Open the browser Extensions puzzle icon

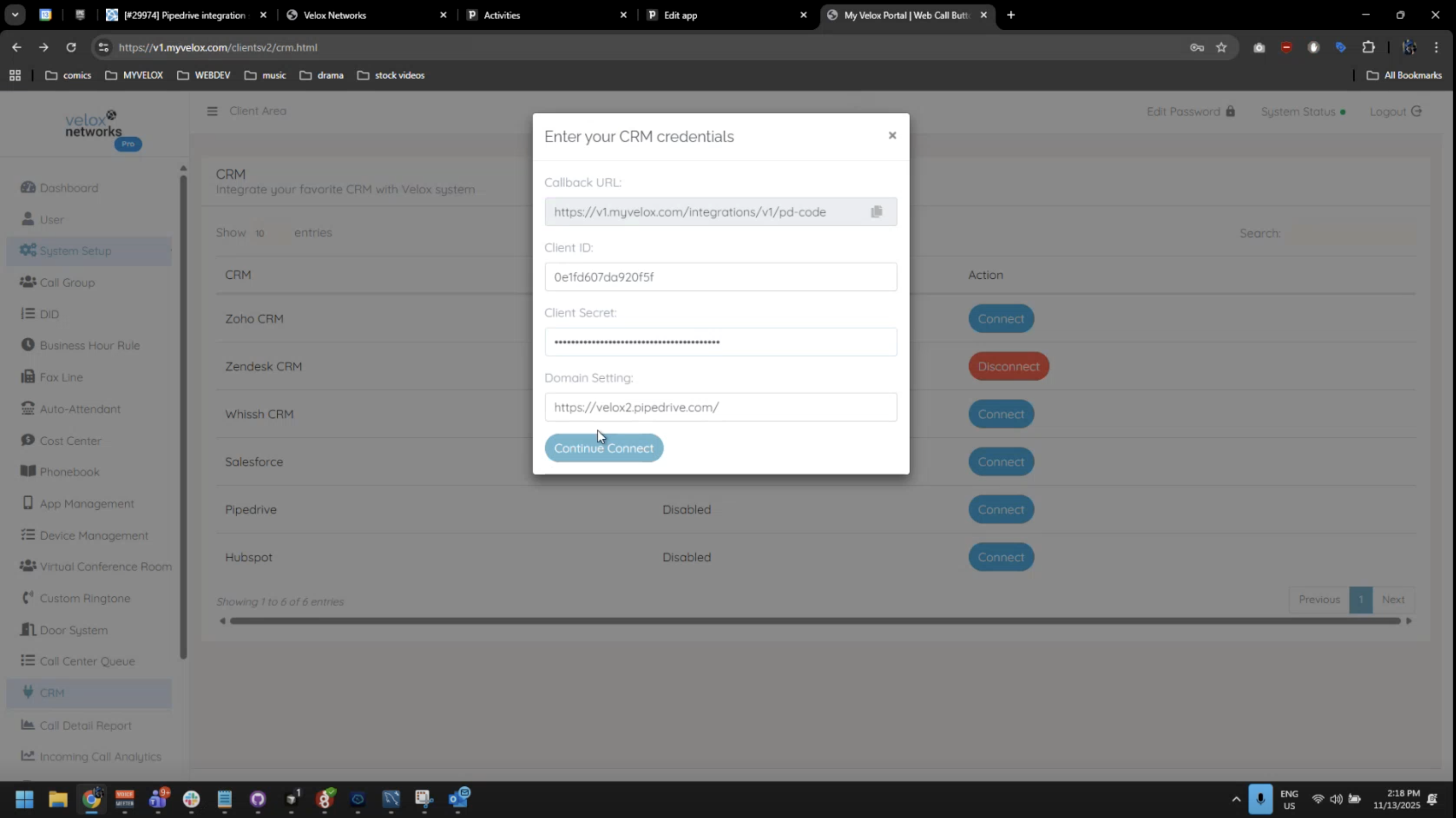(x=1368, y=47)
